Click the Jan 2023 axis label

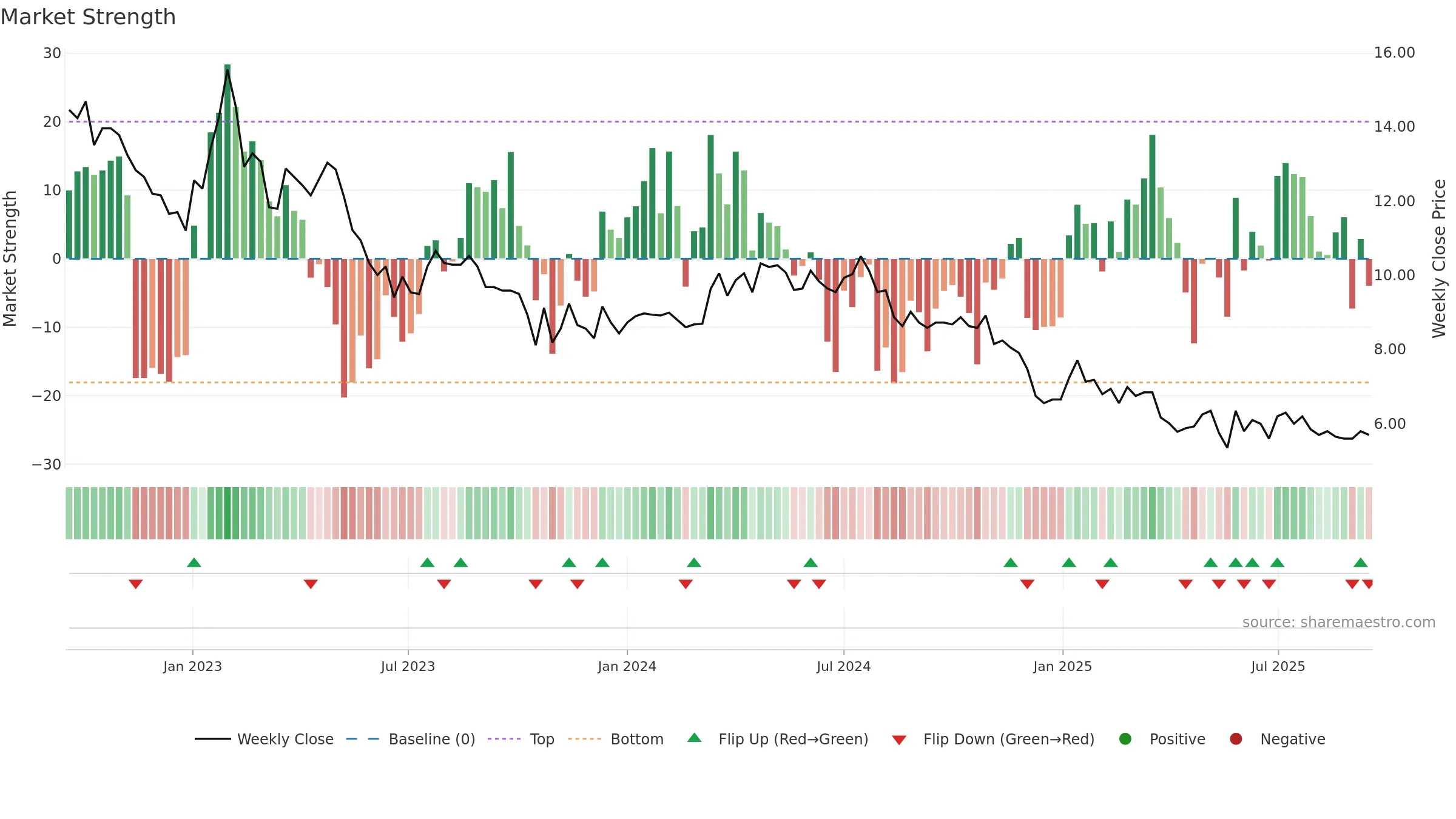[192, 667]
